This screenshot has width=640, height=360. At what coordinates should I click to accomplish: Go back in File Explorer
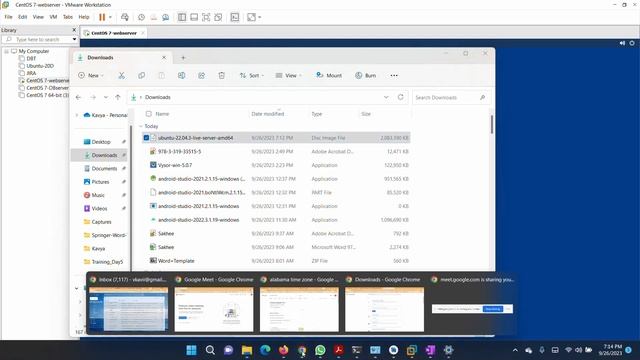78,97
